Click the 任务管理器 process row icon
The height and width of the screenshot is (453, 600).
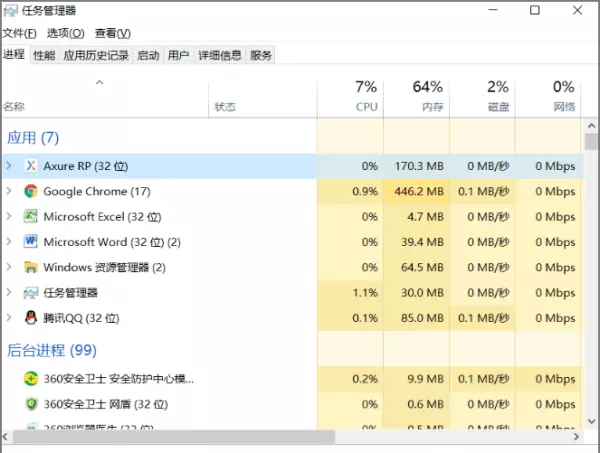31,293
